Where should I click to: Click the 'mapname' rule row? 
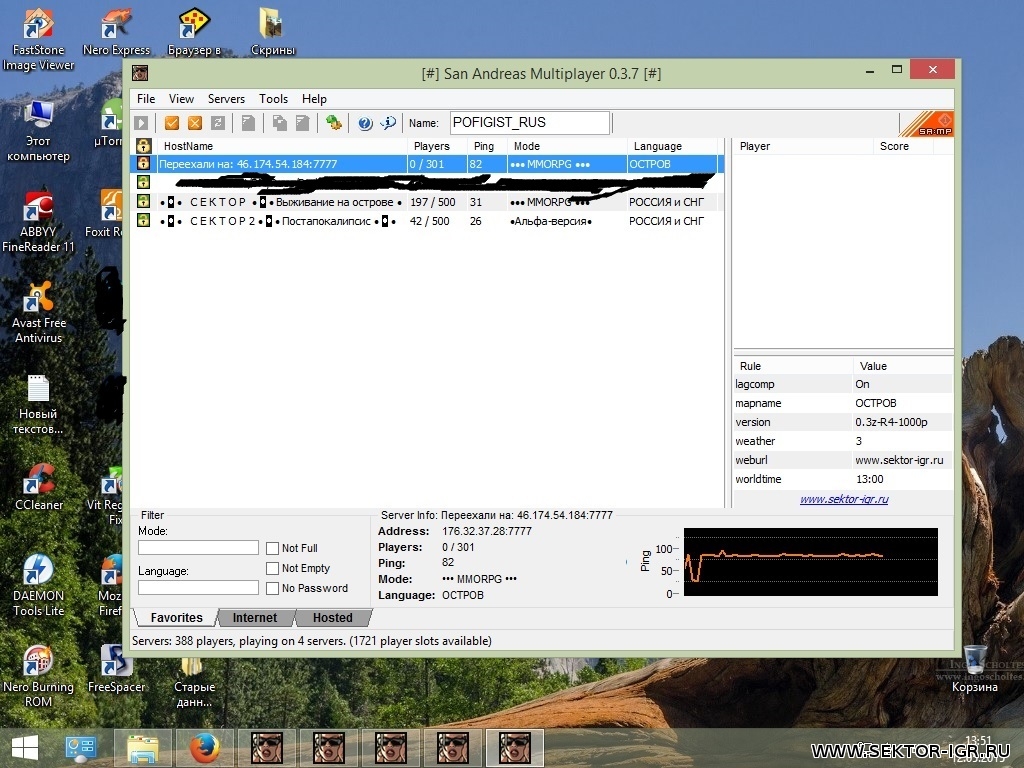(x=842, y=403)
